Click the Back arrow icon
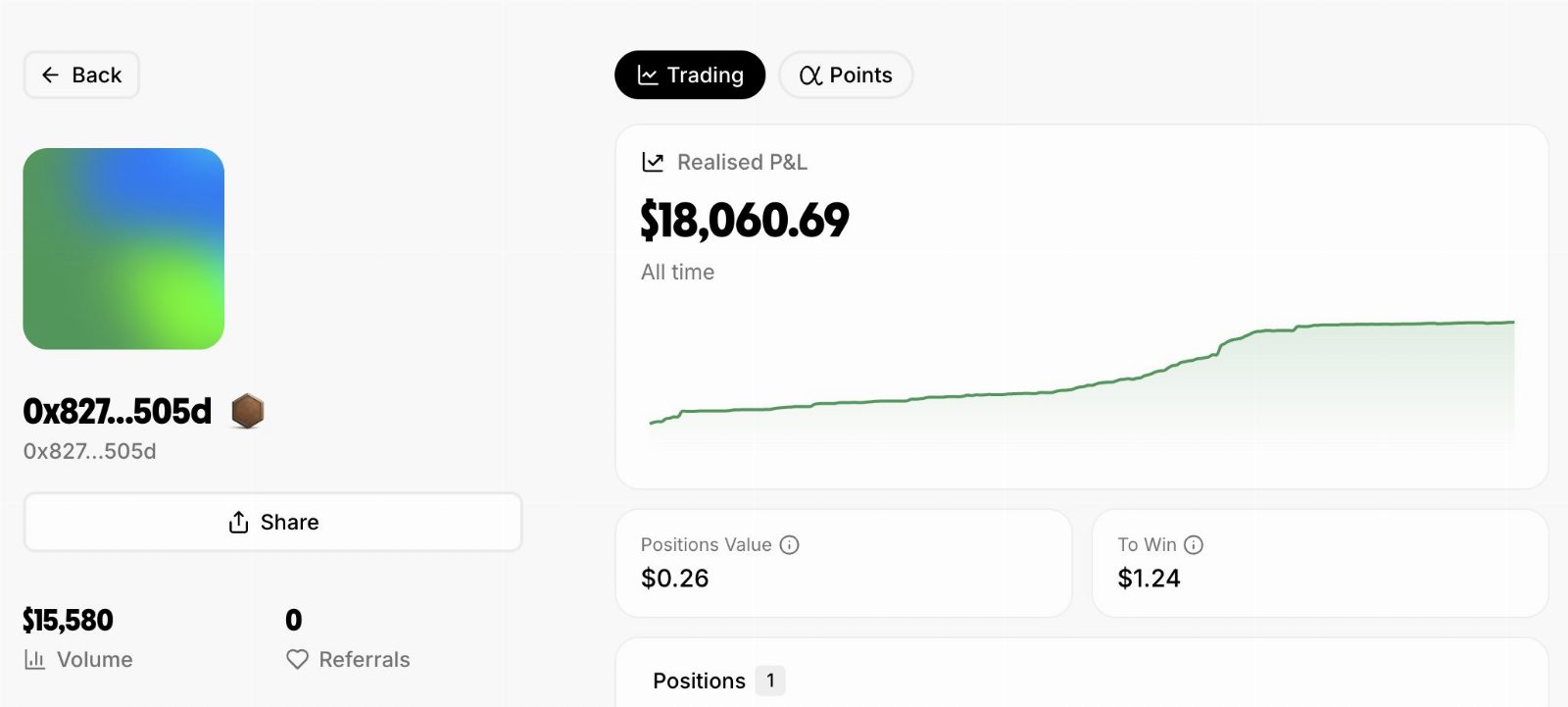The width and height of the screenshot is (1568, 707). point(51,76)
